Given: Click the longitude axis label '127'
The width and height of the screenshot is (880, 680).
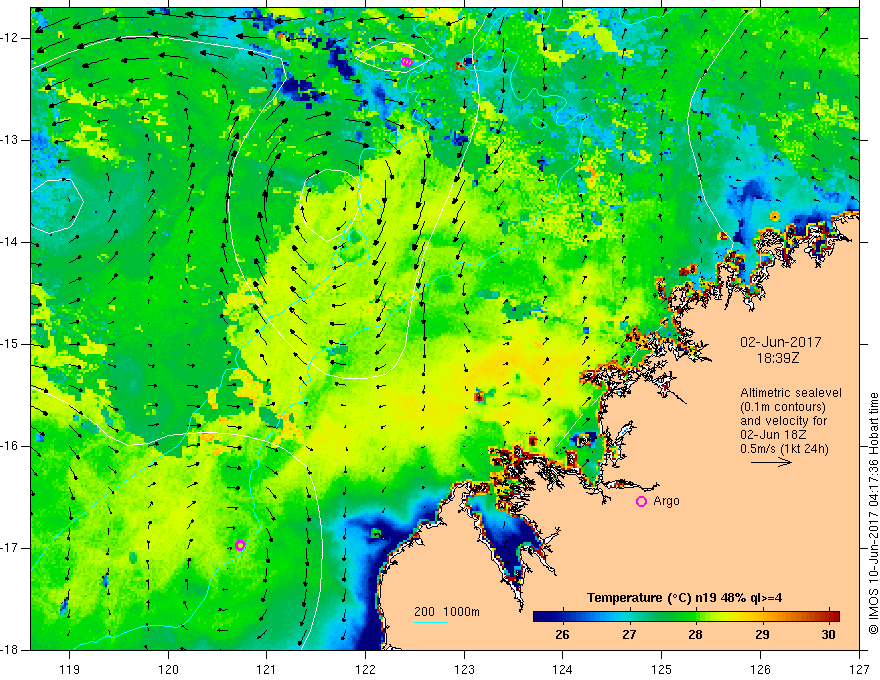Looking at the screenshot, I should (x=859, y=669).
